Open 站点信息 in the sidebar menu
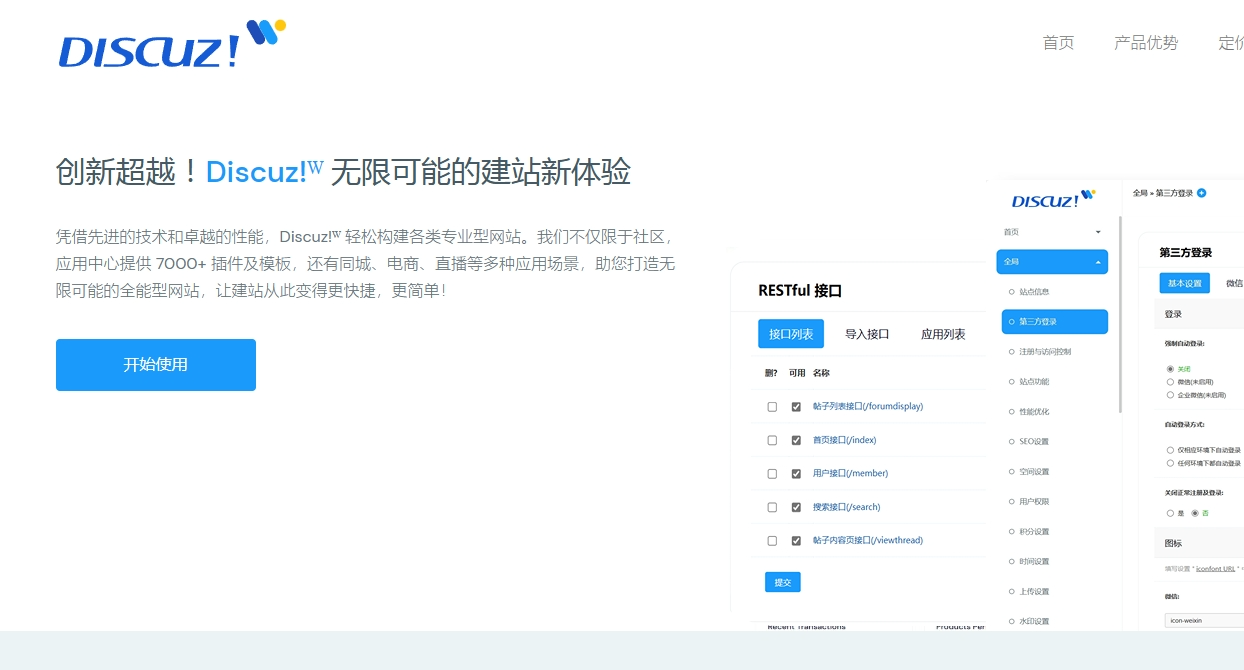Image resolution: width=1244 pixels, height=670 pixels. [1034, 292]
